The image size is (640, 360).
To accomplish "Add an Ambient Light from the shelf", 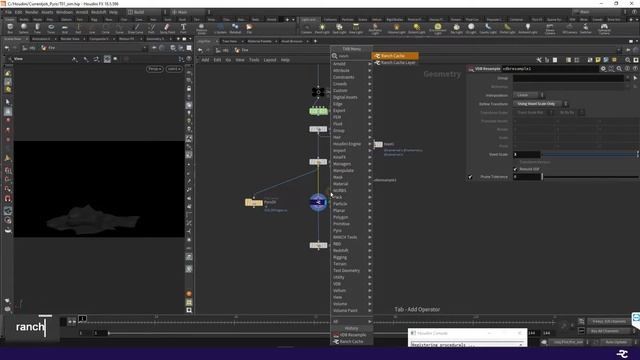I will [x=528, y=28].
